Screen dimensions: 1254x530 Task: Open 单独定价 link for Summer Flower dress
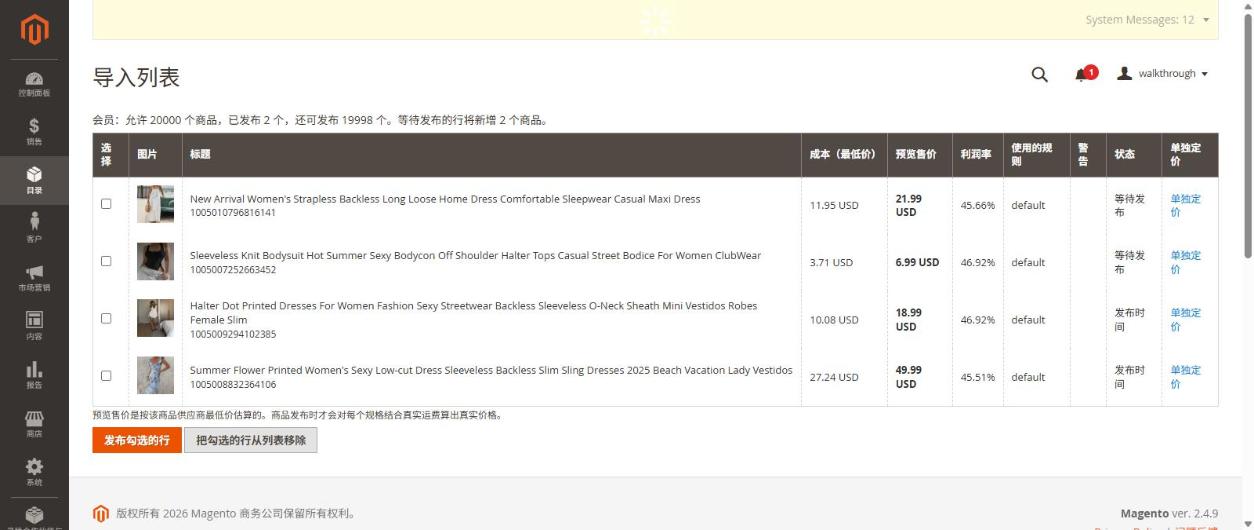(x=1186, y=377)
